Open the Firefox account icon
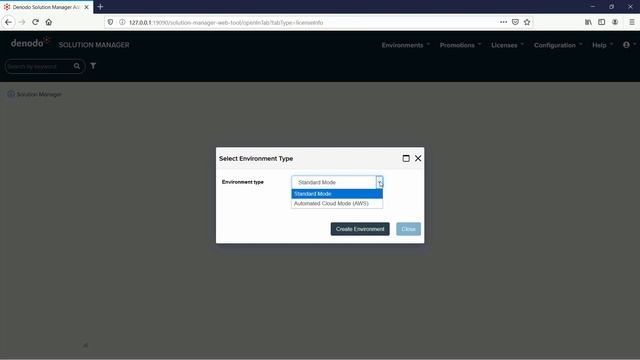This screenshot has width=640, height=360. point(615,22)
